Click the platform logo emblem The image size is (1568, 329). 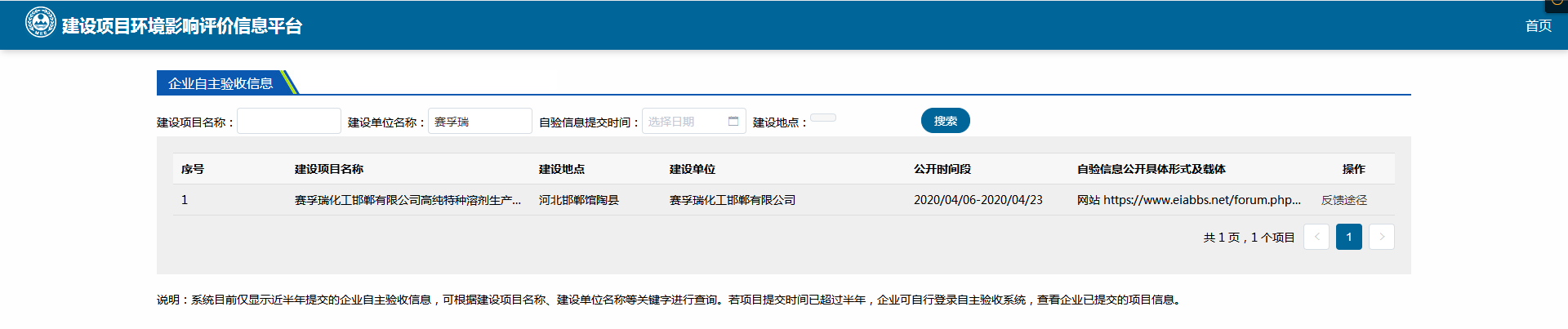(x=41, y=23)
